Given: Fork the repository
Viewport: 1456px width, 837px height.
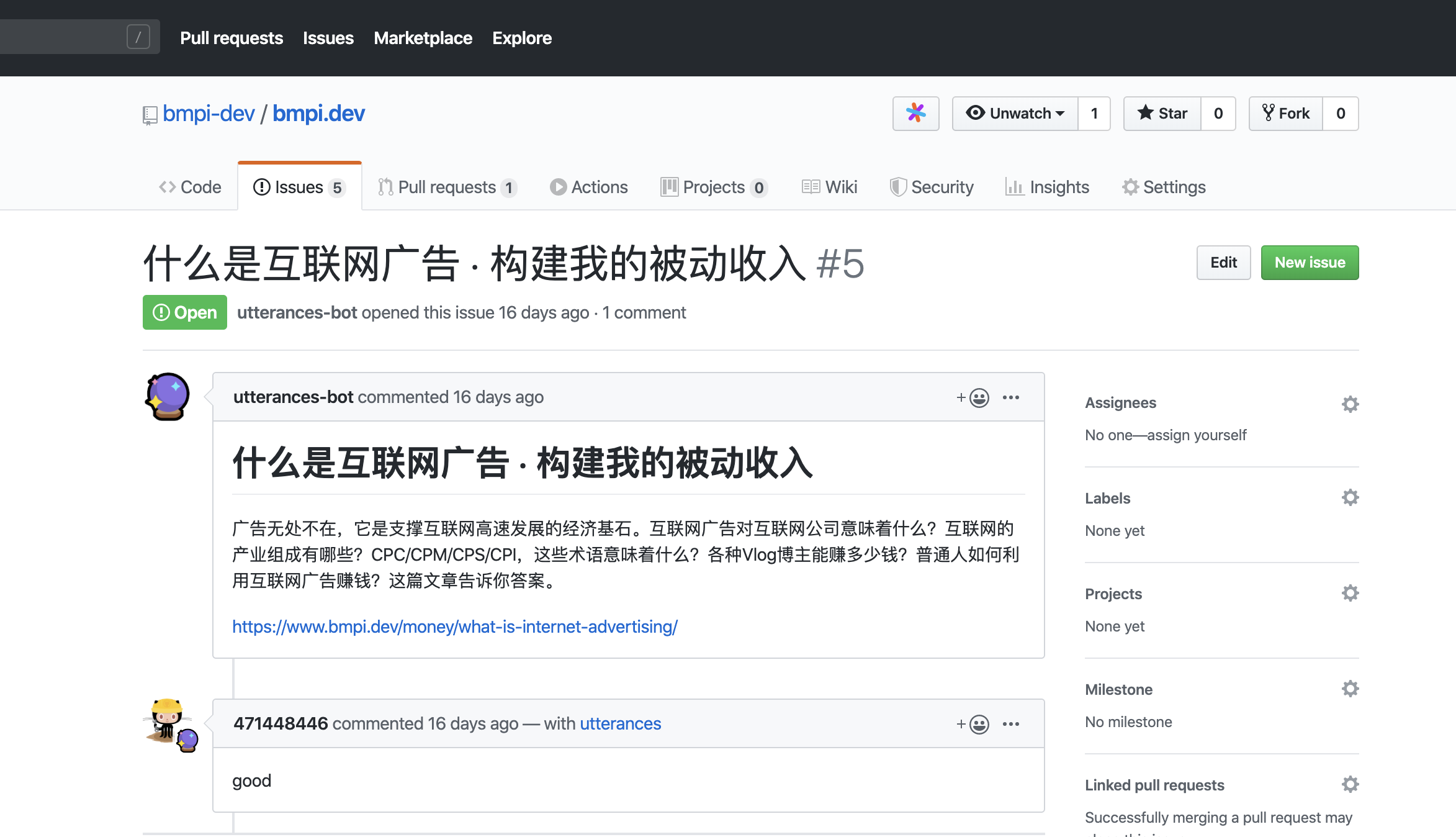Looking at the screenshot, I should point(1286,113).
